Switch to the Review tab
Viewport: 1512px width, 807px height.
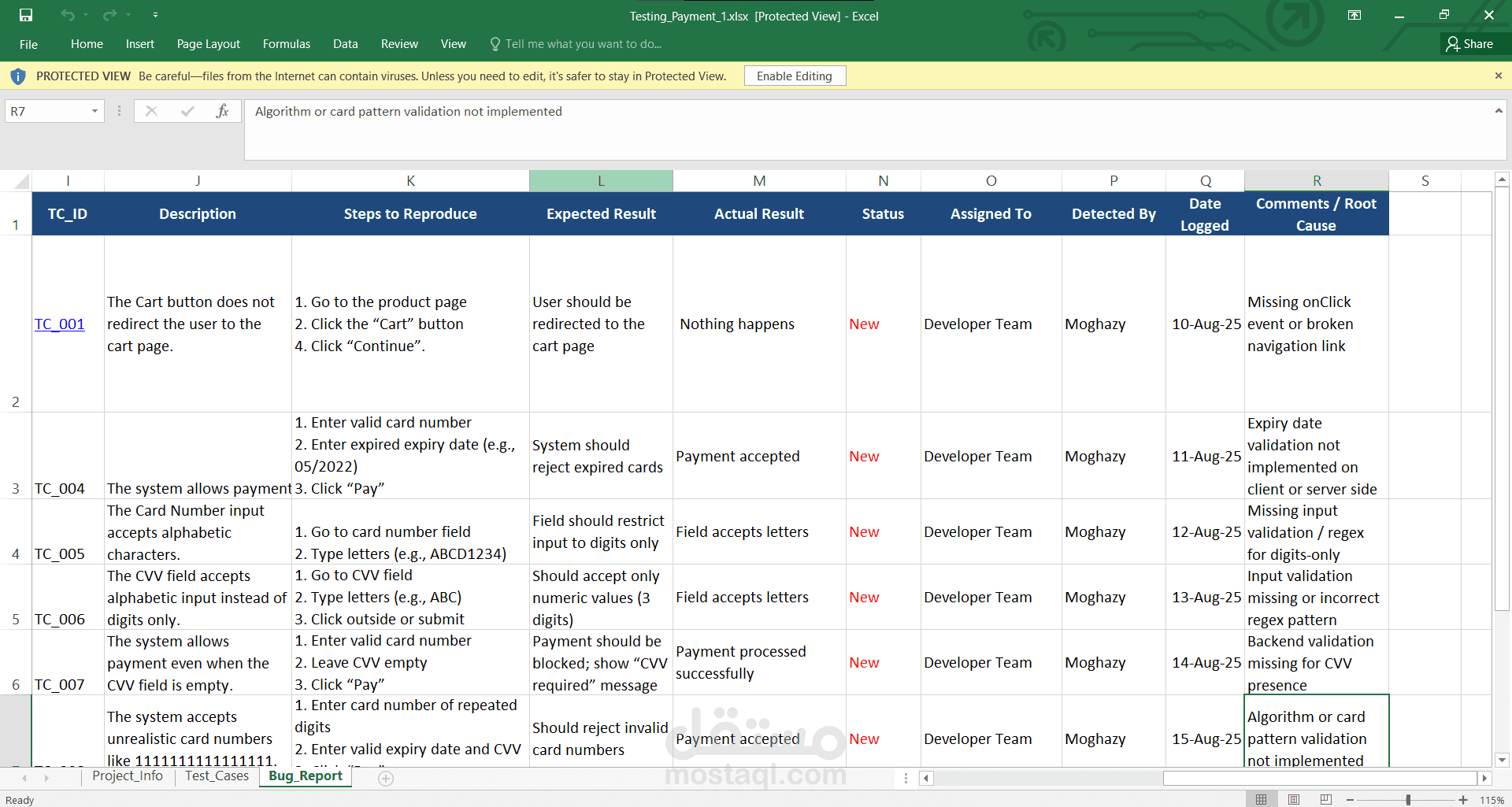click(399, 44)
